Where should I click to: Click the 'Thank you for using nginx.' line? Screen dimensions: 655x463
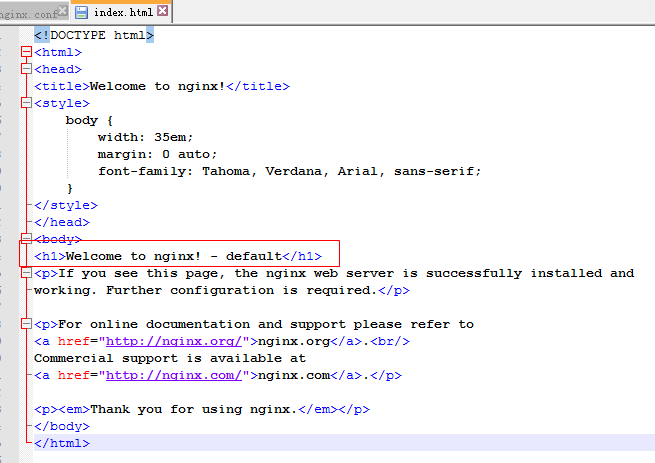202,409
